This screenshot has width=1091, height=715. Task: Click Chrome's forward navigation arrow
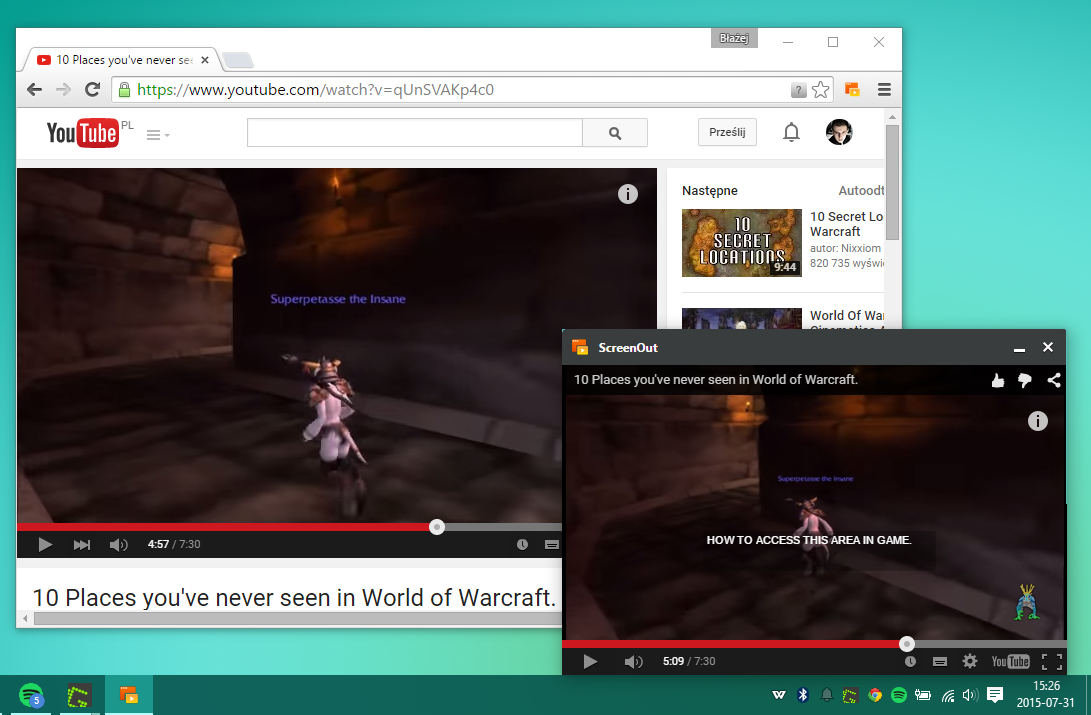coord(63,89)
